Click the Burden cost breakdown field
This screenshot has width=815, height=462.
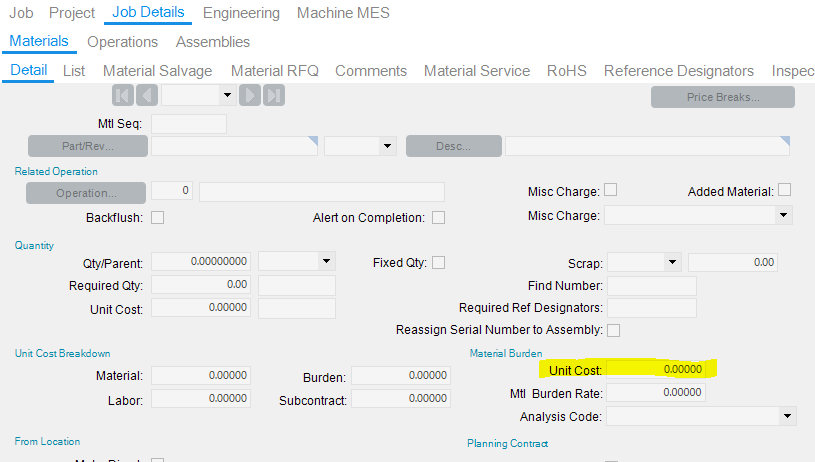click(x=401, y=375)
